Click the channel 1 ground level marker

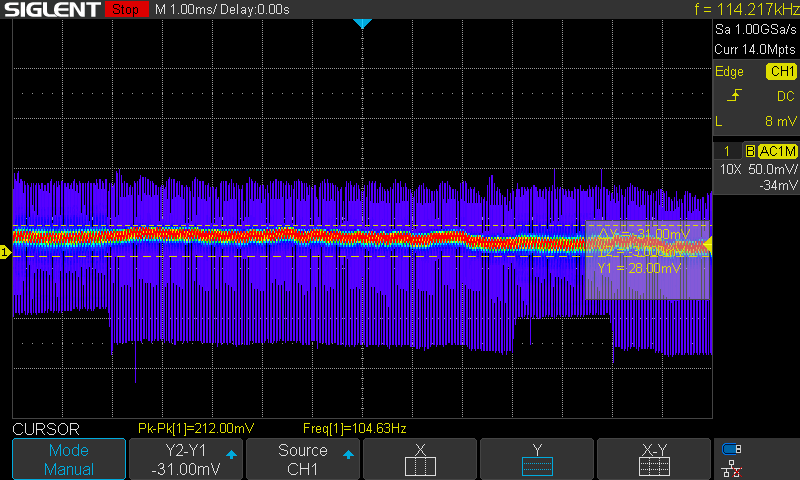(x=5, y=253)
